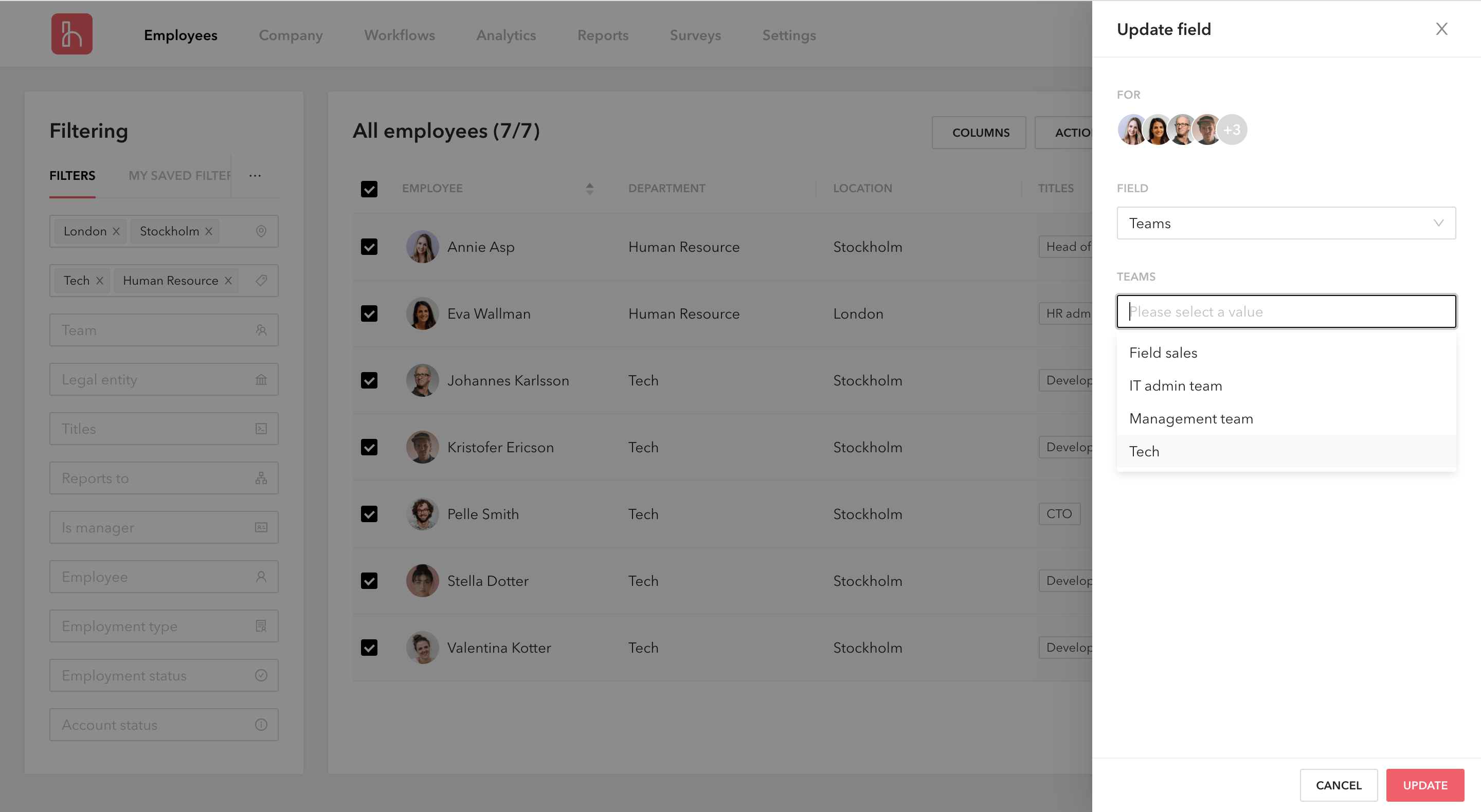
Task: Click the Hailey HR logo in the top corner
Action: pos(72,34)
